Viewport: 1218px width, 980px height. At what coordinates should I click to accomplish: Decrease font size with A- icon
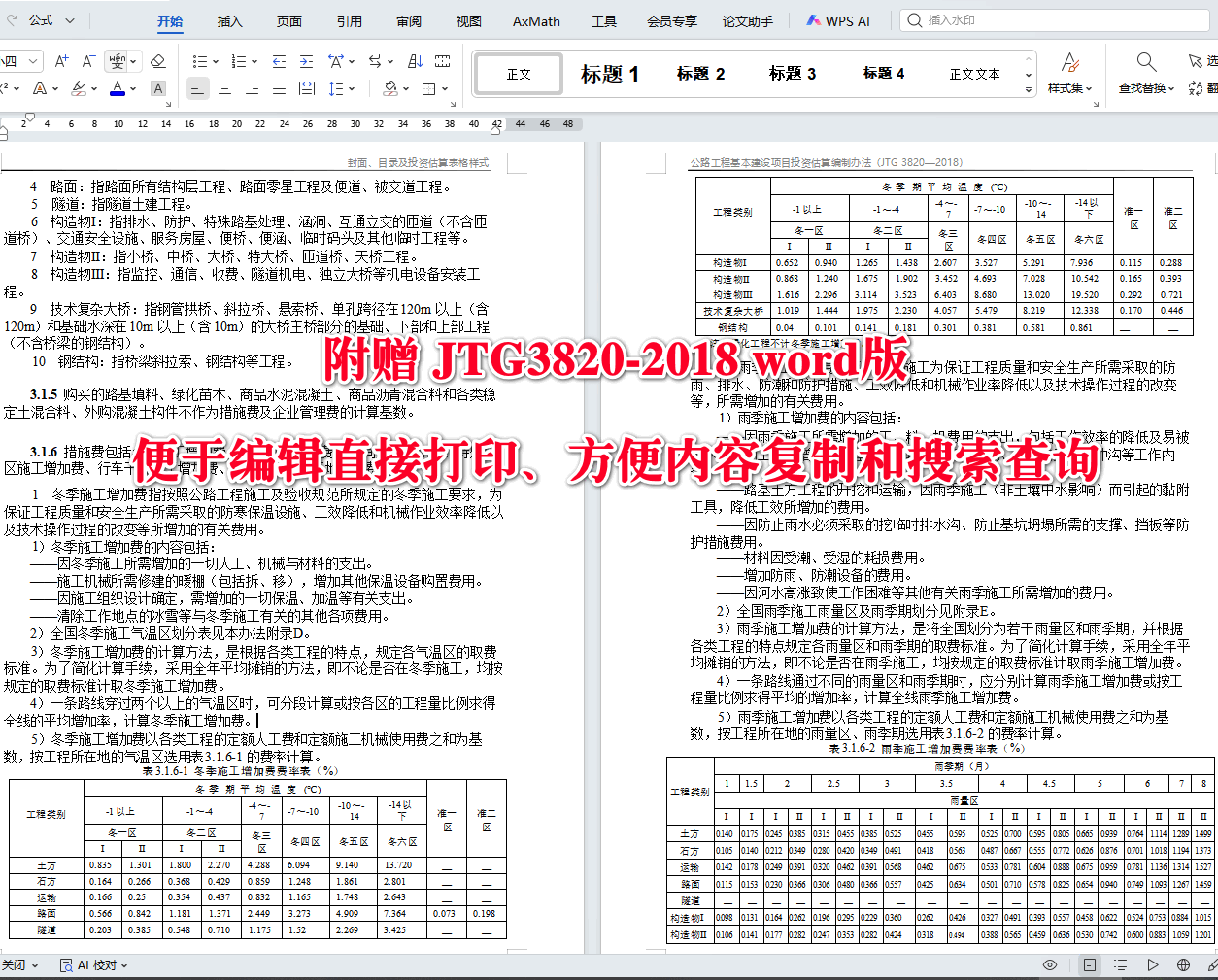coord(88,61)
